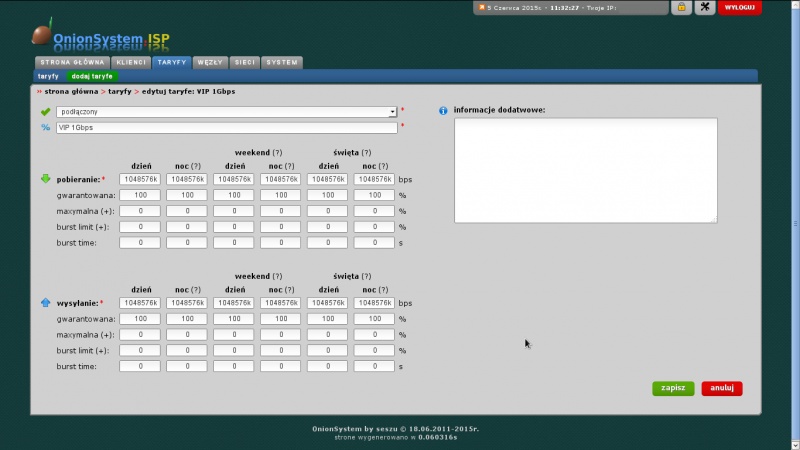800x450 pixels.
Task: Click the wysyłanie: label
Action: 77,303
